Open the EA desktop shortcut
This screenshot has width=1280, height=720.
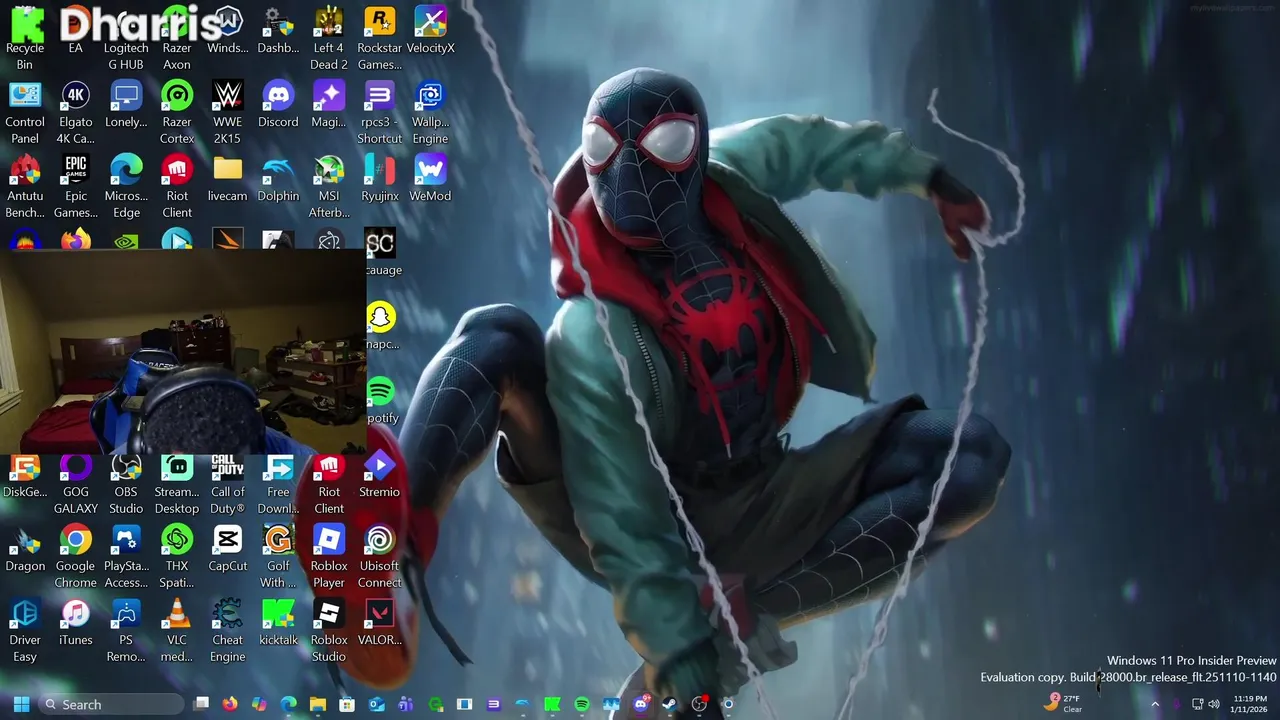click(75, 30)
